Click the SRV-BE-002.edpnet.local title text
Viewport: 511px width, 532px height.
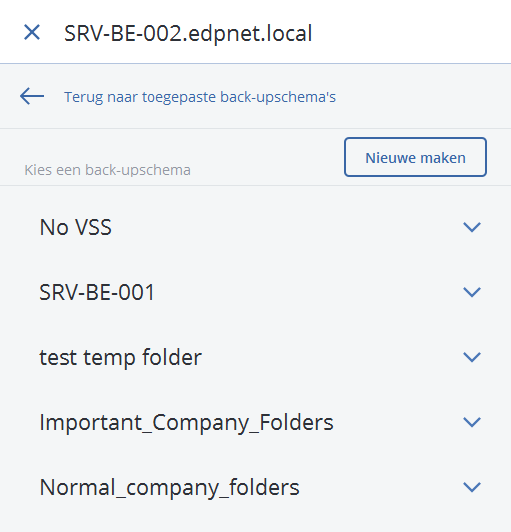tap(188, 34)
